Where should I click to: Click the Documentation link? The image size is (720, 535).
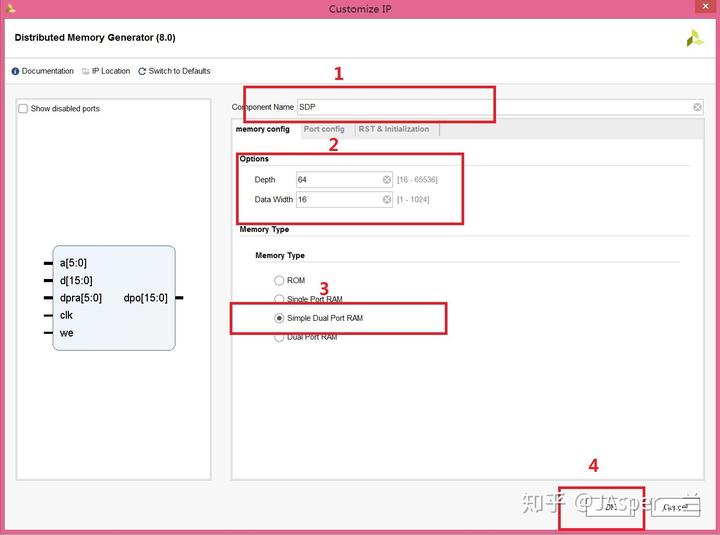47,71
